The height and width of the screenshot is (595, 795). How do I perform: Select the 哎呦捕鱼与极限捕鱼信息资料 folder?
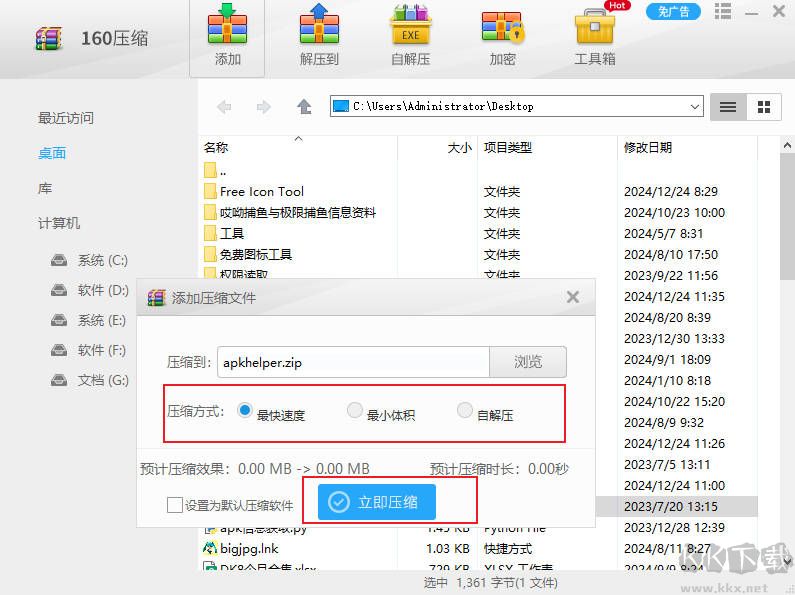tap(290, 212)
